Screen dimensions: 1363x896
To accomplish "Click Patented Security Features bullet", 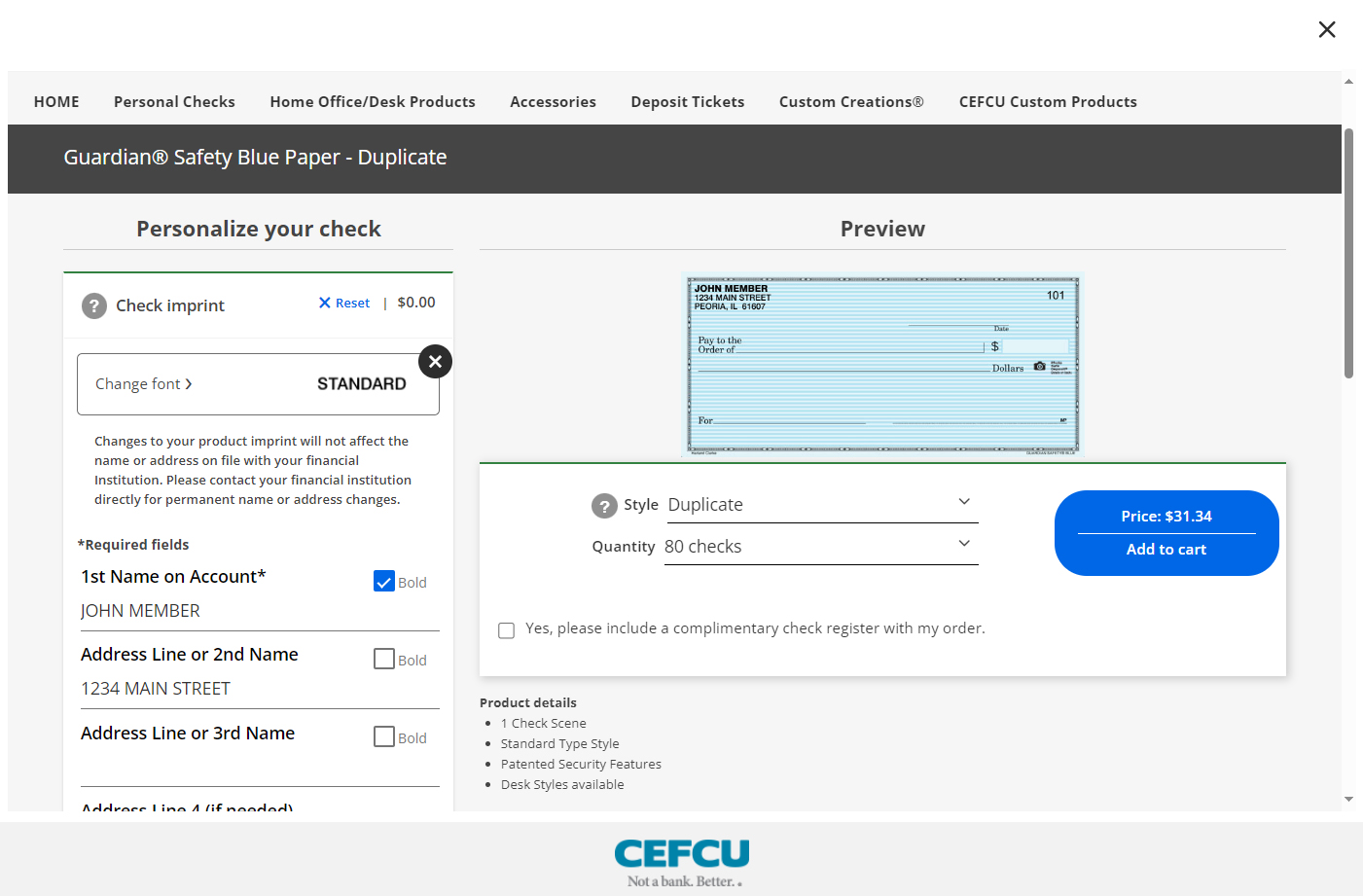I will 581,764.
